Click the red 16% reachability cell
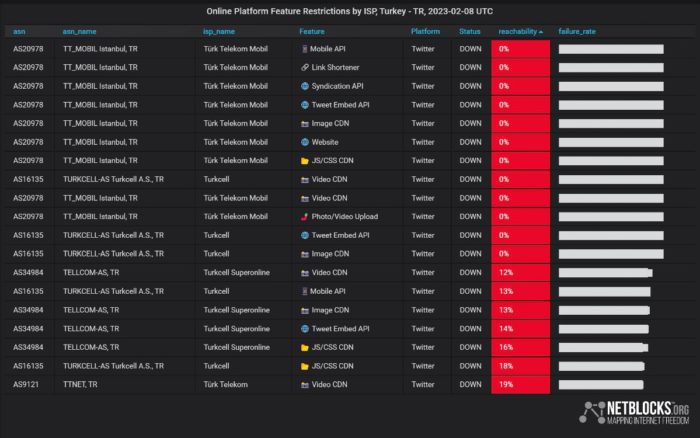The image size is (700, 438). tap(521, 347)
